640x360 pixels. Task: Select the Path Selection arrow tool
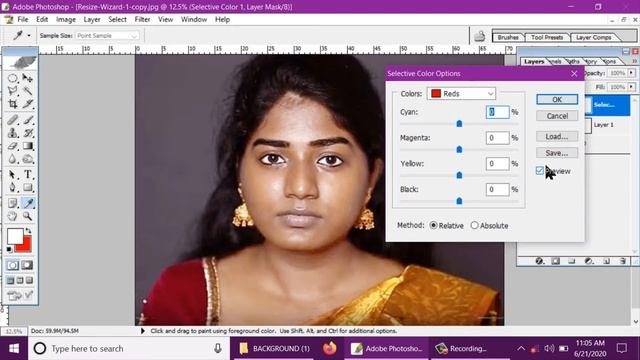click(x=13, y=175)
